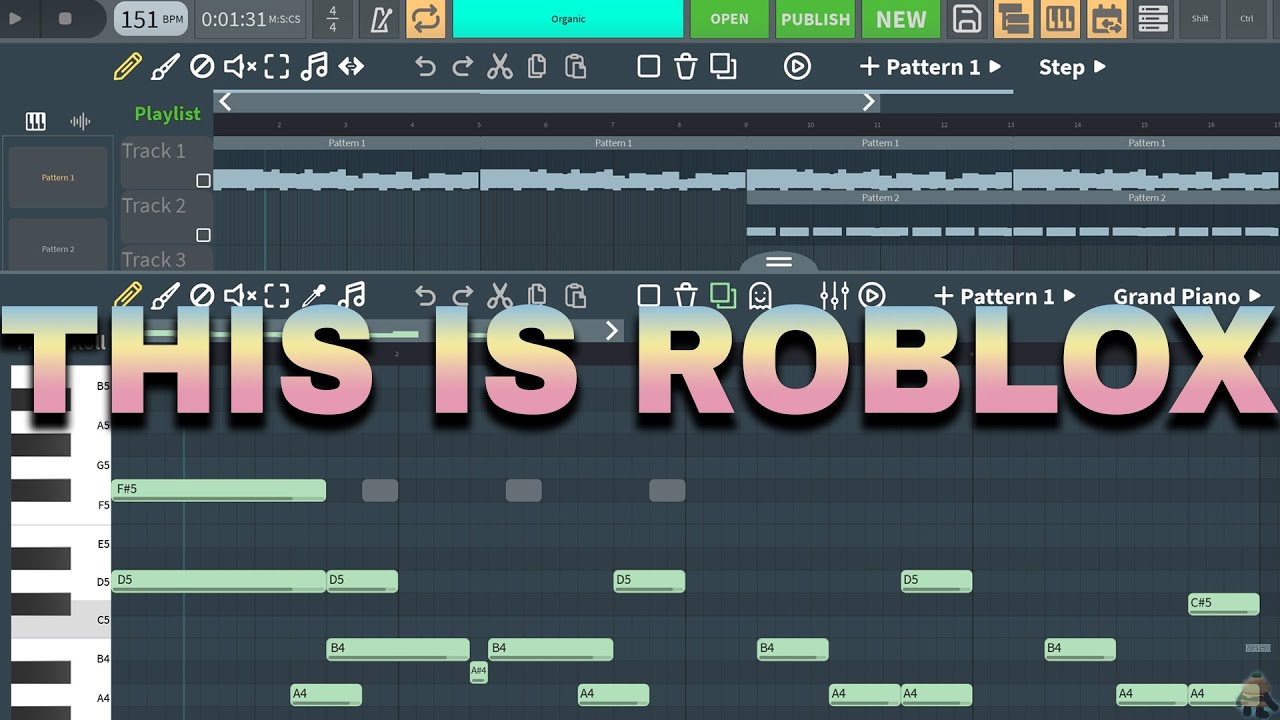Select the paint brush tool in Playlist toolbar

pos(165,67)
